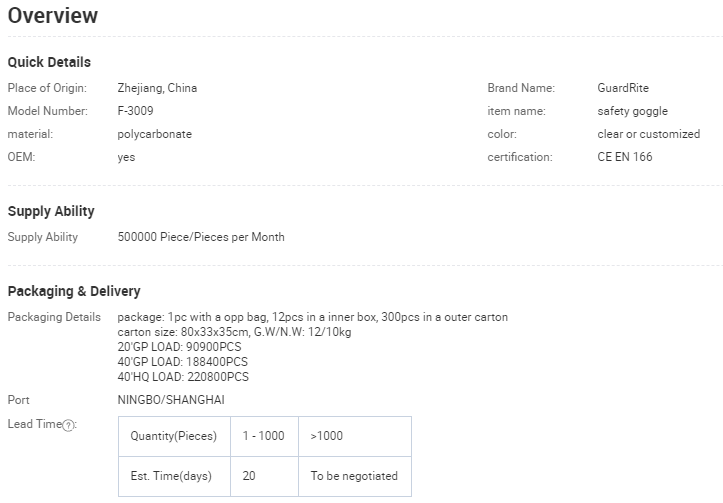Click the Supply Ability section heading
Screen dimensions: 723x503
point(51,211)
